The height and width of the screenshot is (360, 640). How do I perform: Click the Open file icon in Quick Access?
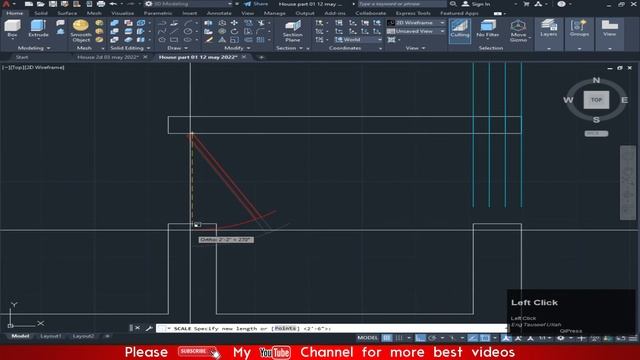click(x=40, y=4)
